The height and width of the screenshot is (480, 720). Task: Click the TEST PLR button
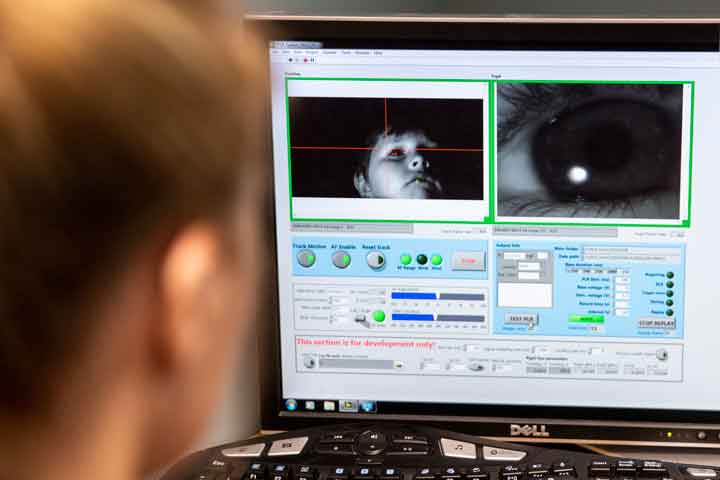[x=521, y=319]
